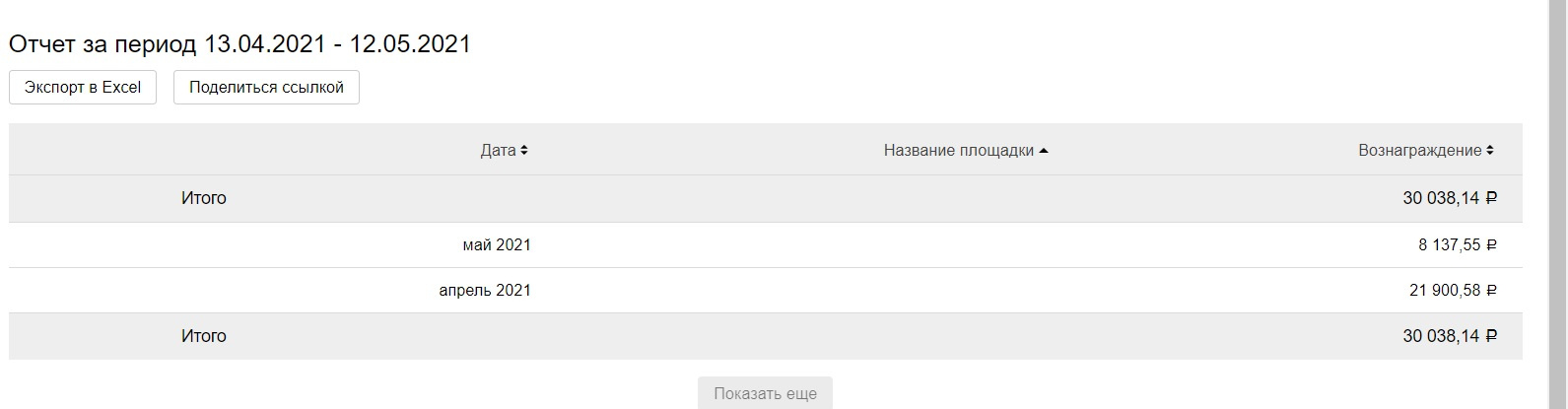Click the sort arrows icon beside Дата
Screen dimensions: 1568x409
pos(524,151)
